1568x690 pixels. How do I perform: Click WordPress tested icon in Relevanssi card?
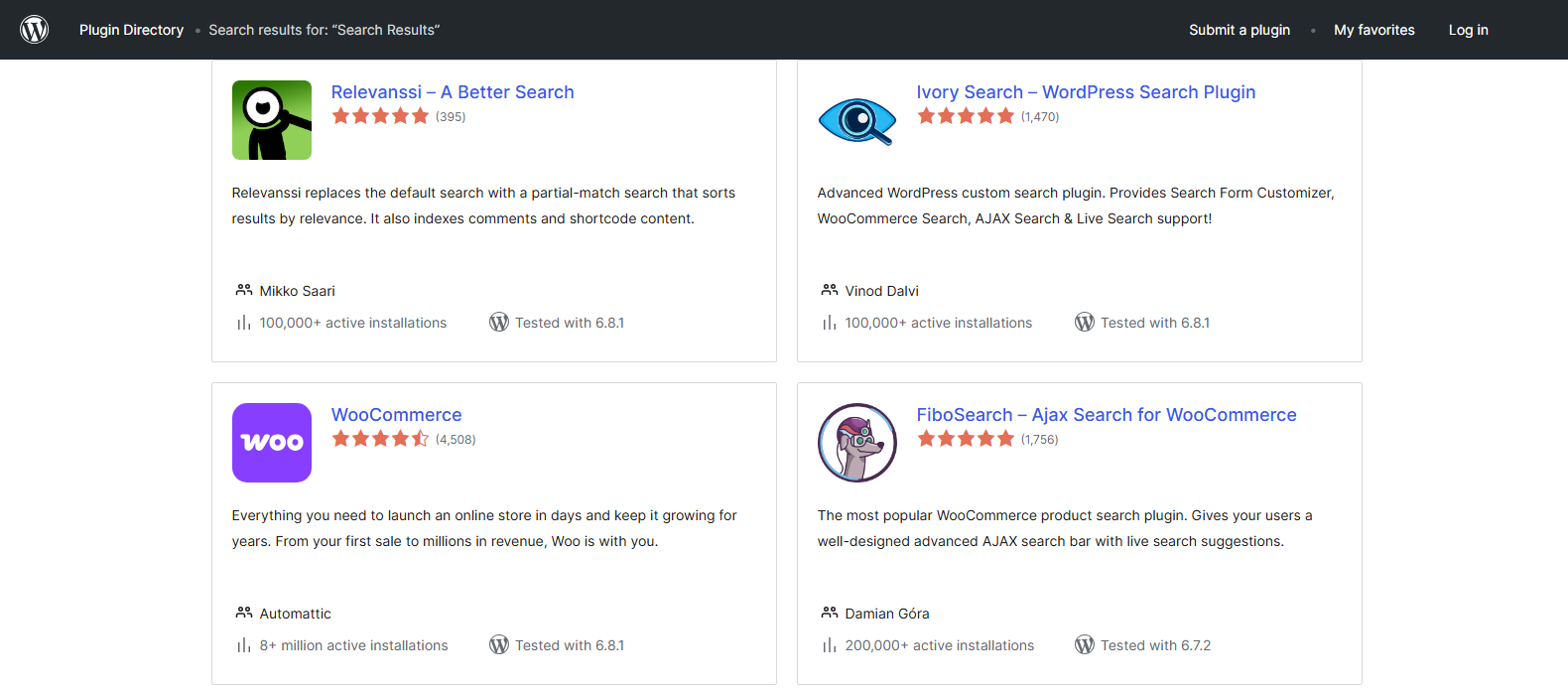(499, 322)
